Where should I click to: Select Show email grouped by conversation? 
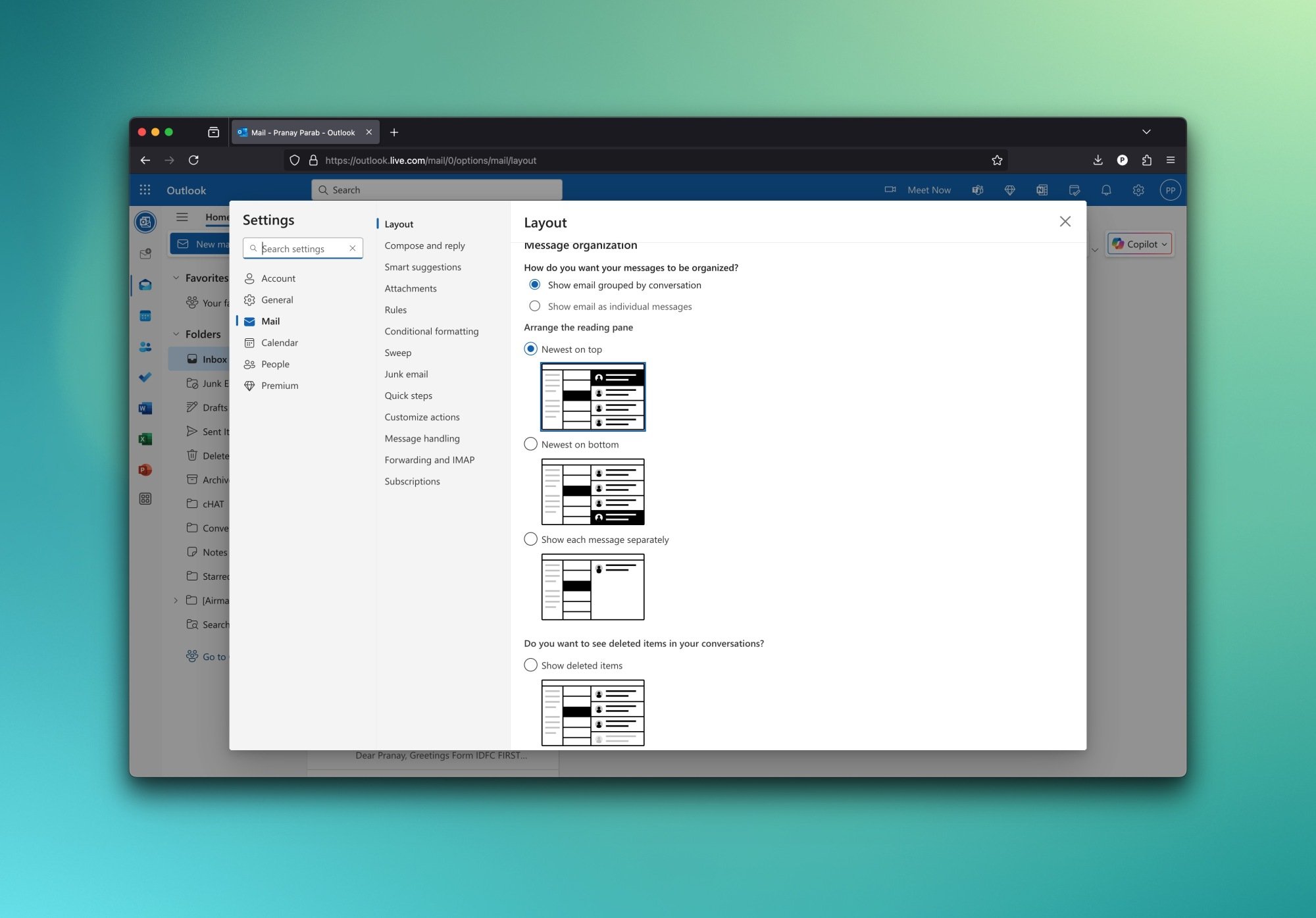click(535, 285)
